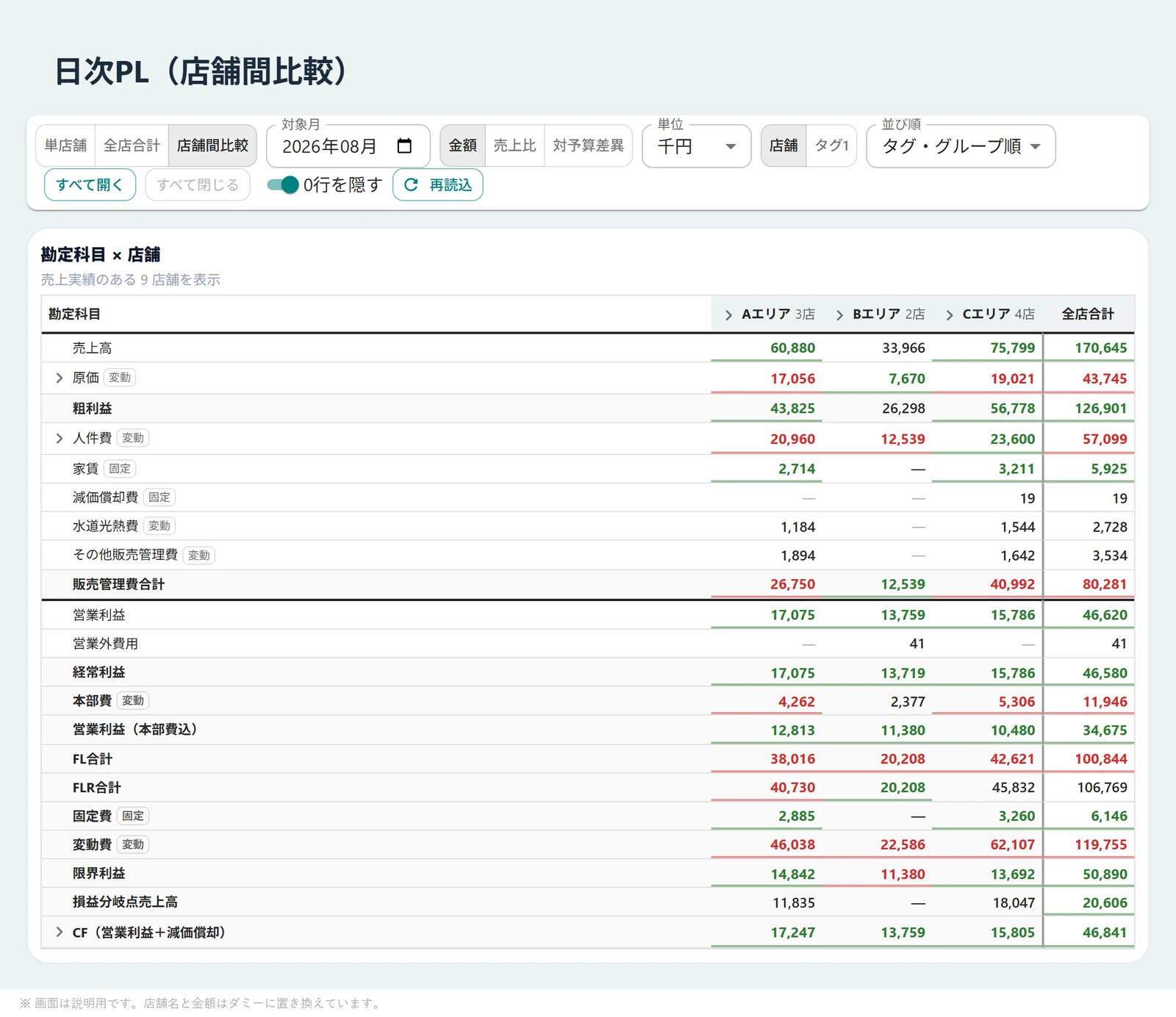This screenshot has height=1017, width=1176.
Task: Click the 営業外費用 Bエリア value 41
Action: (x=917, y=644)
